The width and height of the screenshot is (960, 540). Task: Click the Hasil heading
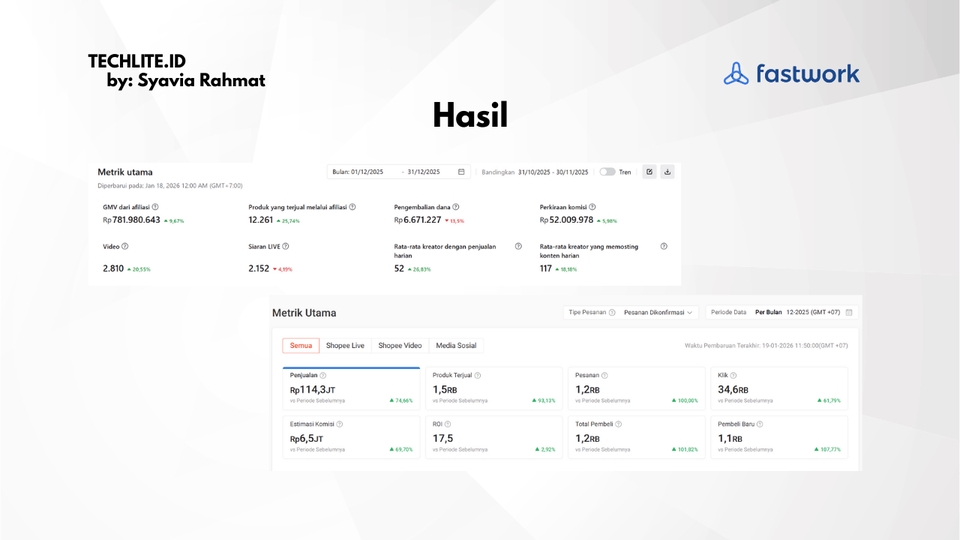tap(470, 115)
